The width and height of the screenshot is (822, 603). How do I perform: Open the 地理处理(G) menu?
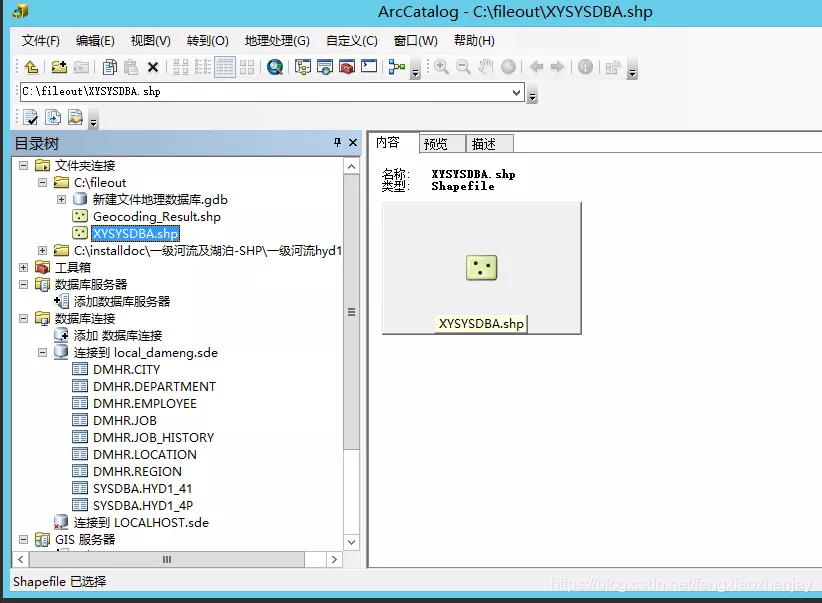(277, 41)
